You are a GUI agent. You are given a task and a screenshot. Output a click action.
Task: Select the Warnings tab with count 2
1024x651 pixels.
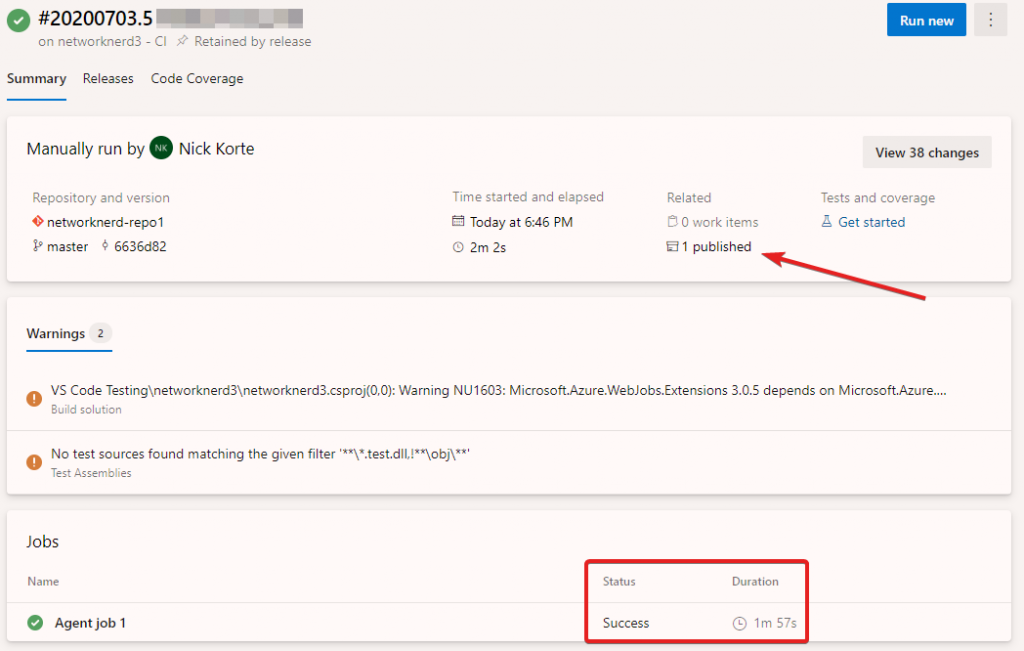tap(69, 334)
